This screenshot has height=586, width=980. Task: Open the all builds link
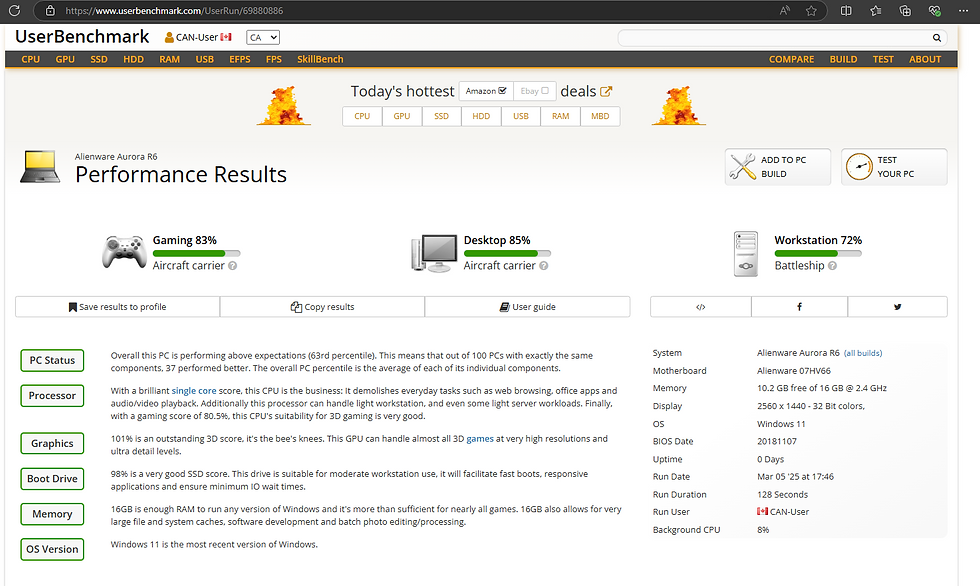pos(863,353)
